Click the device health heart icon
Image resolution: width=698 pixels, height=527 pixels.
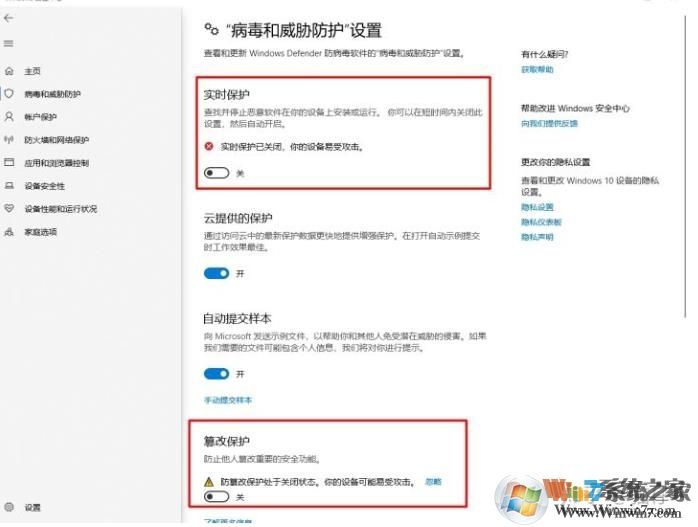9,208
